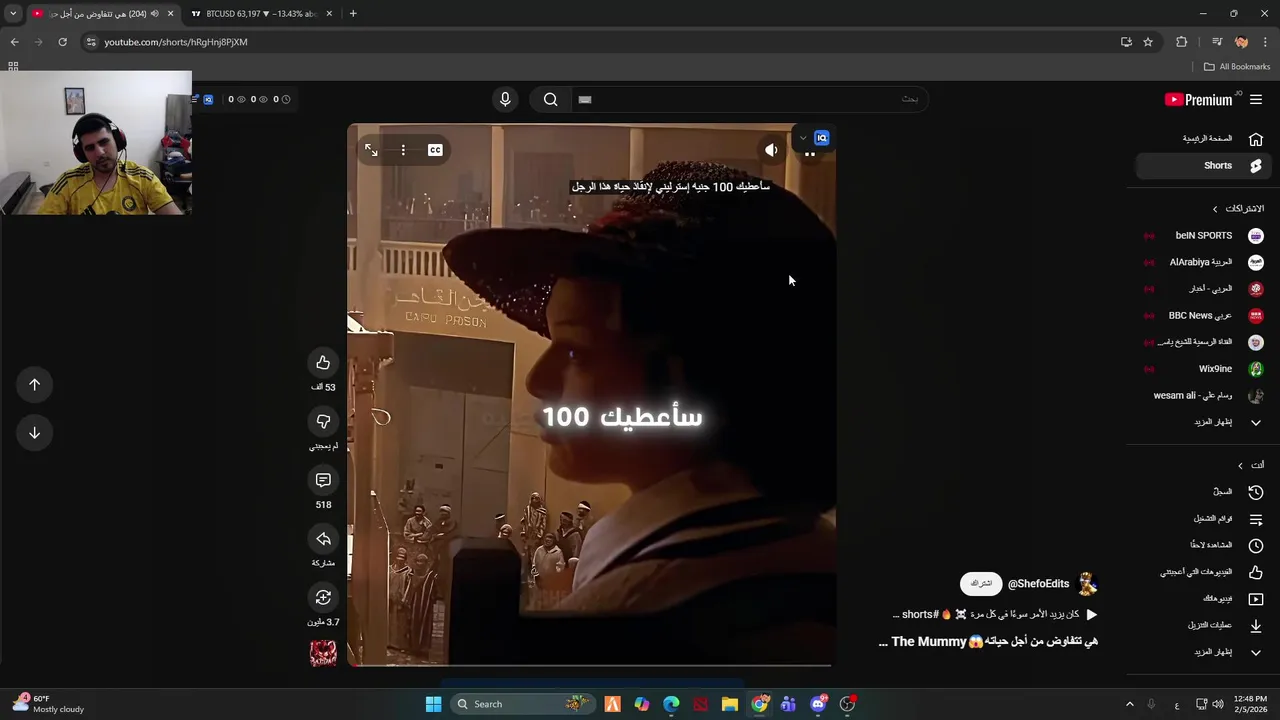This screenshot has width=1280, height=720.
Task: Open the three-dot more options on the video
Action: coord(403,150)
